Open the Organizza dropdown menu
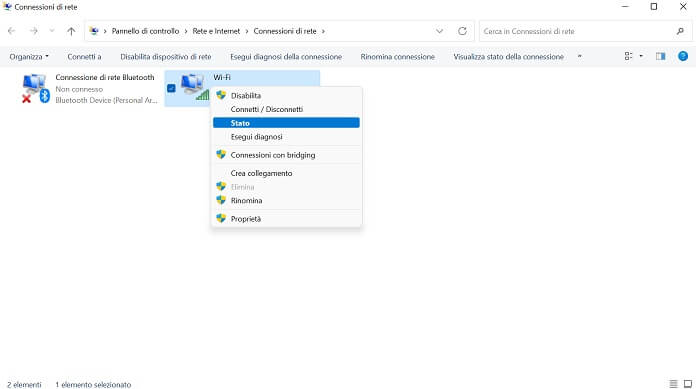 coord(29,57)
